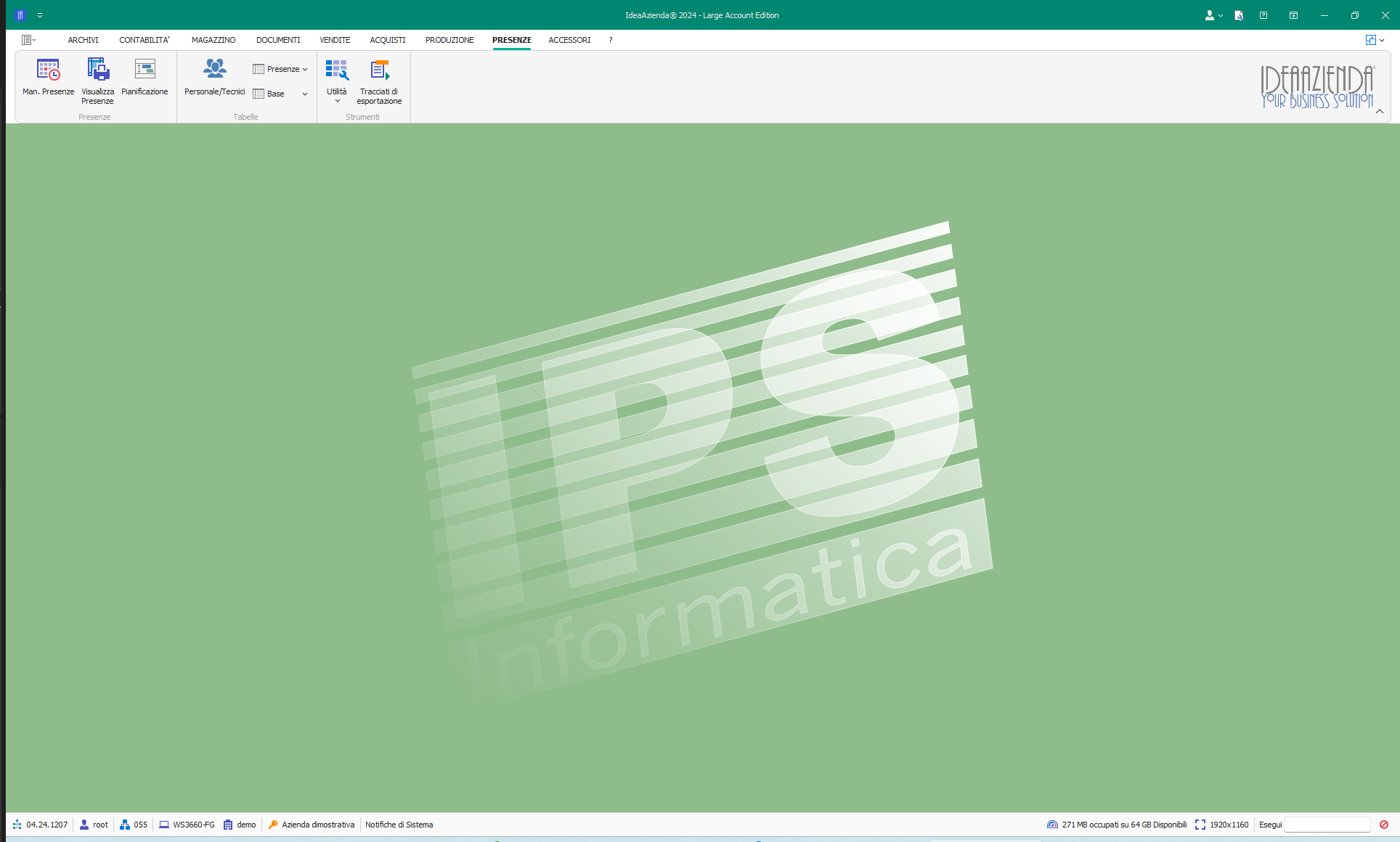Viewport: 1400px width, 842px height.
Task: Click the ribbon display options icon
Action: click(1293, 15)
